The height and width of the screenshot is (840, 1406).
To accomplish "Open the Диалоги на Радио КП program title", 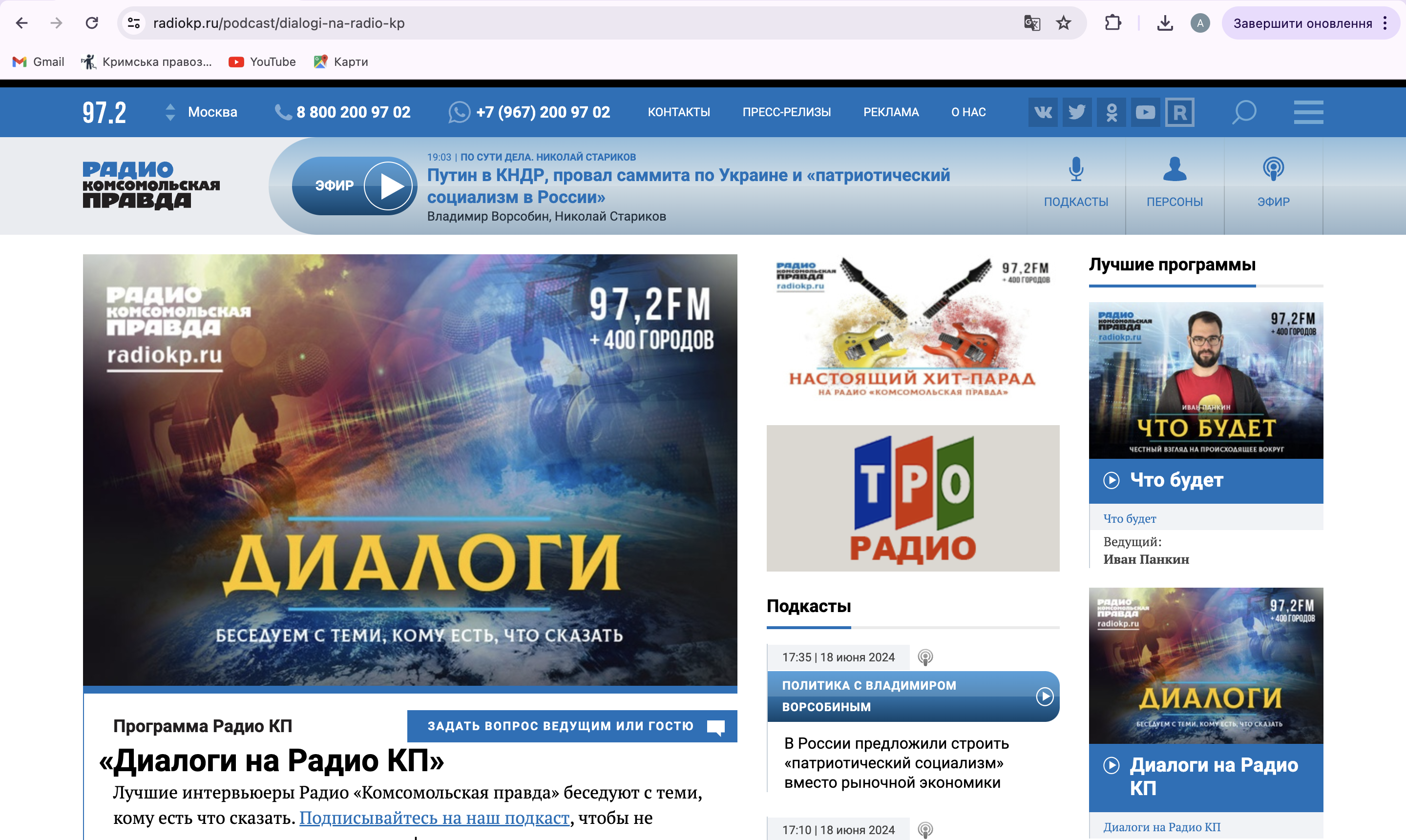I will click(1214, 777).
